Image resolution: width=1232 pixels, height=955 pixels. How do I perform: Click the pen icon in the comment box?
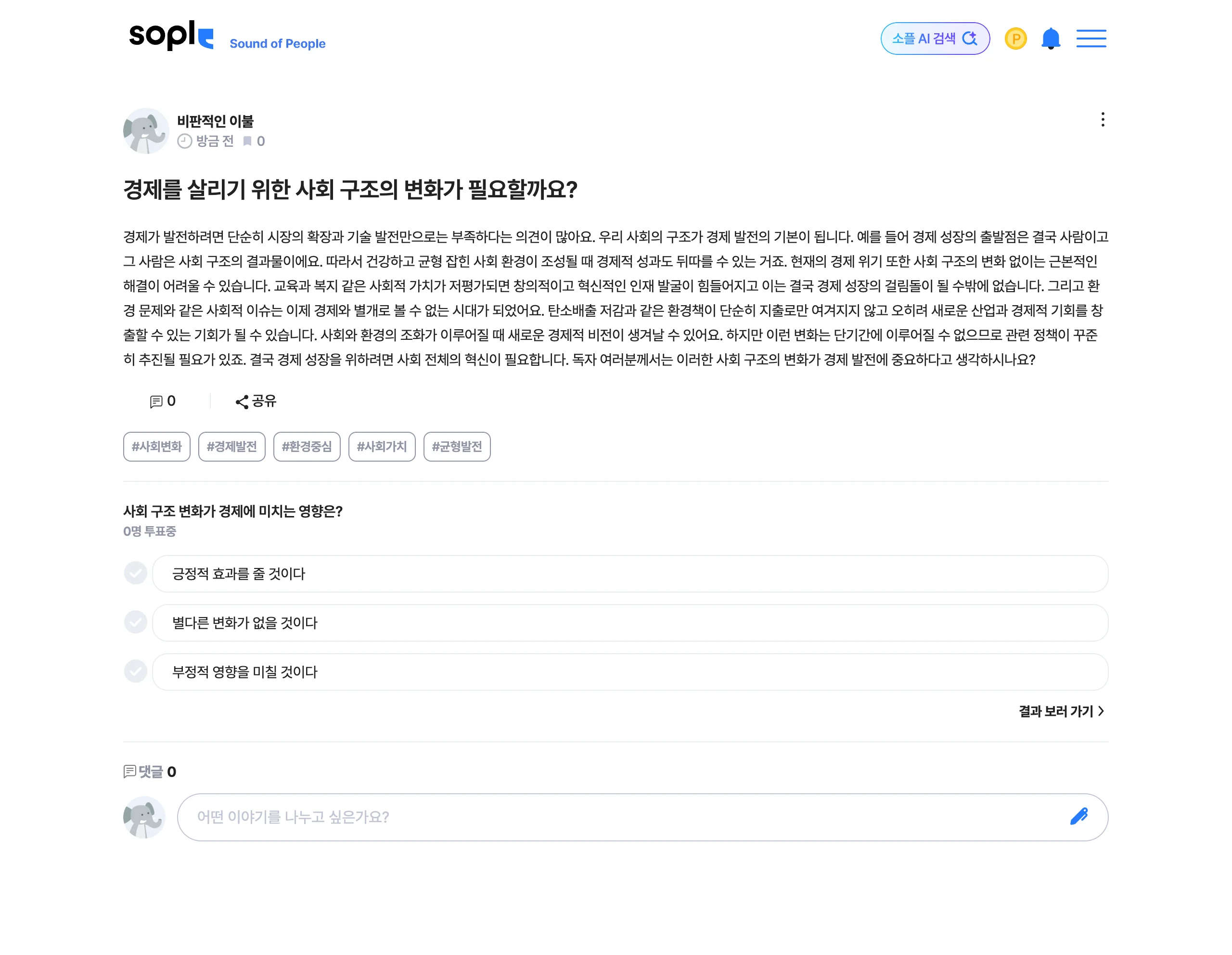click(1081, 816)
